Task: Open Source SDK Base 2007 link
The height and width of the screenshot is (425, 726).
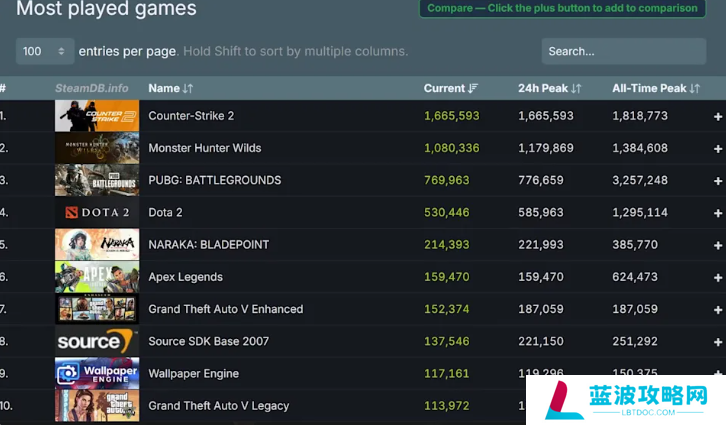Action: click(208, 341)
